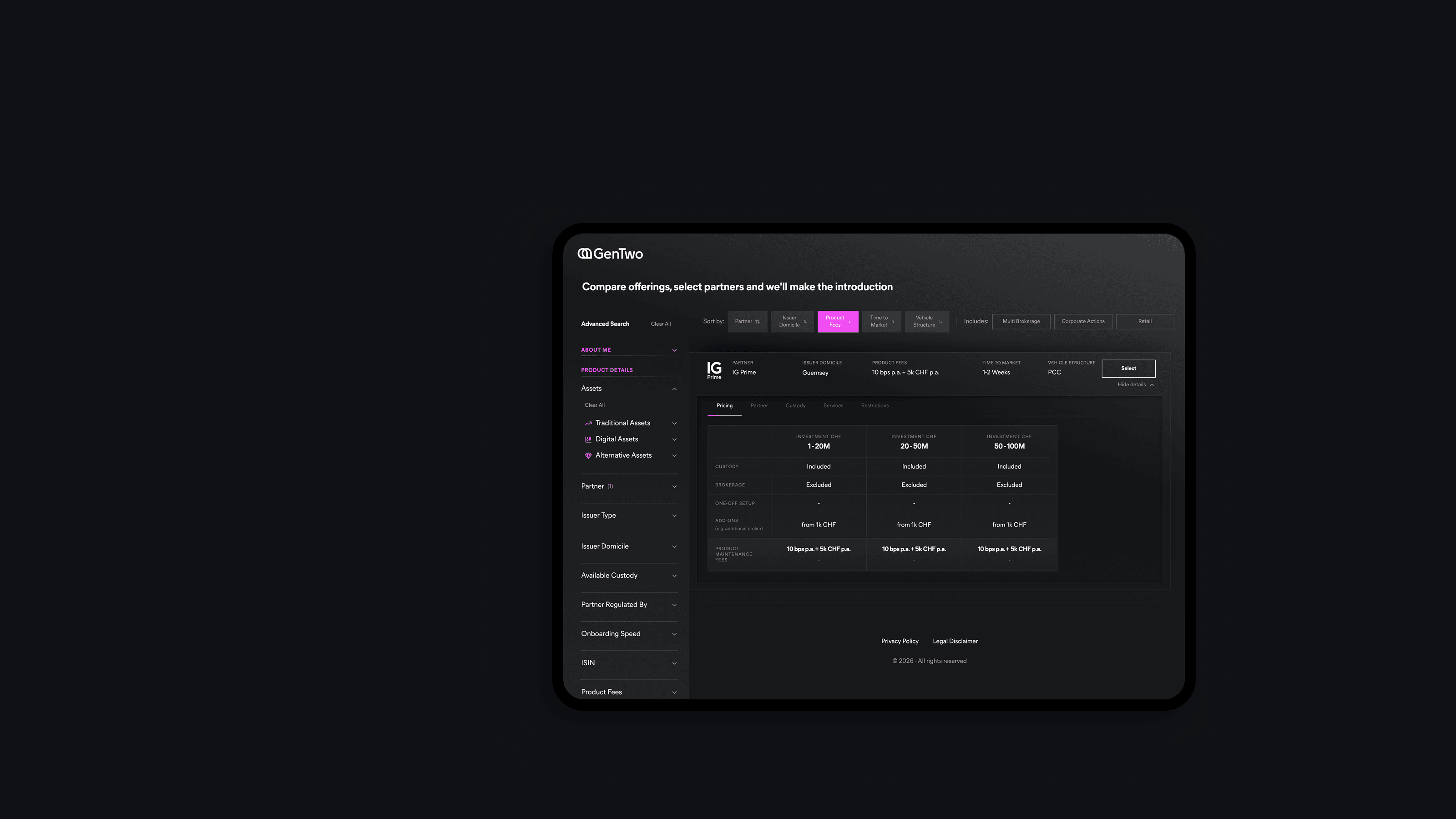
Task: Switch to the Custody tab
Action: point(795,406)
